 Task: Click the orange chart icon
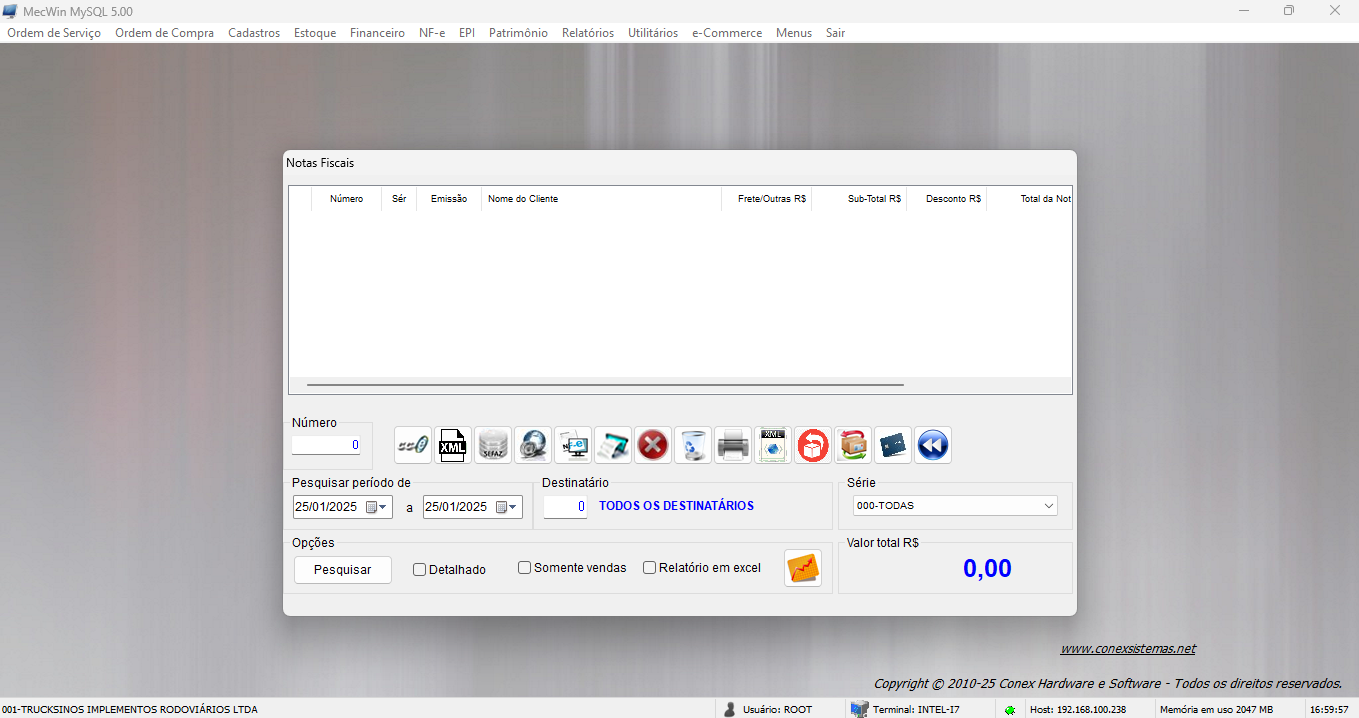click(803, 568)
